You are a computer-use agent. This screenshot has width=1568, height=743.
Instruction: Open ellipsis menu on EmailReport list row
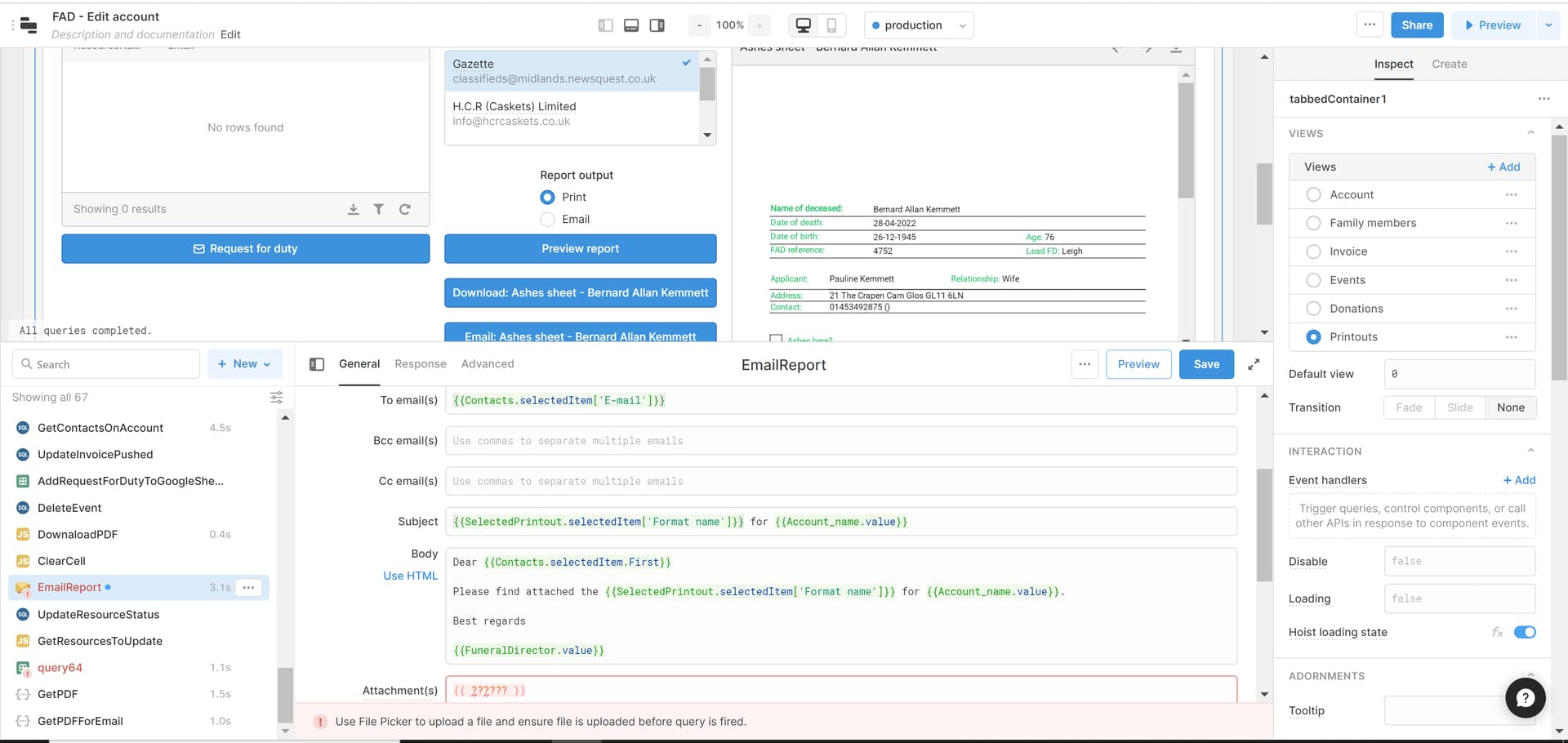(x=249, y=587)
